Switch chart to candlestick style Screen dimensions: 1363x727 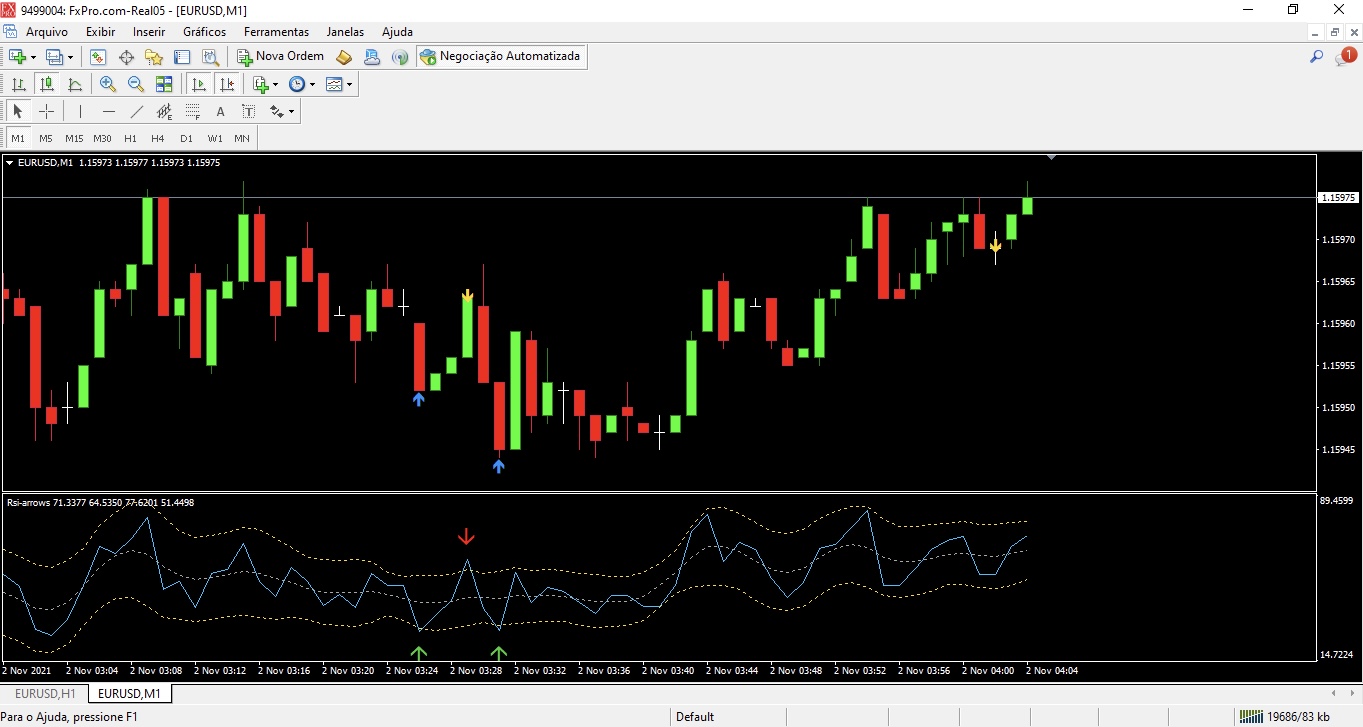point(46,84)
